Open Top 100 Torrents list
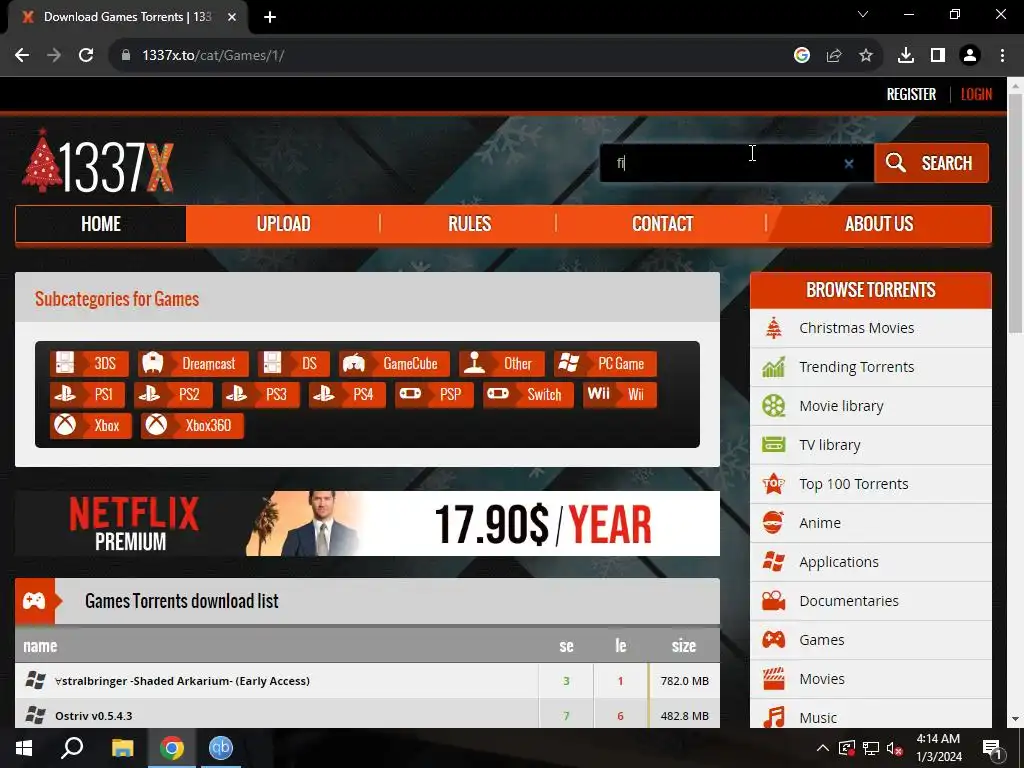The height and width of the screenshot is (768, 1024). coord(871,484)
